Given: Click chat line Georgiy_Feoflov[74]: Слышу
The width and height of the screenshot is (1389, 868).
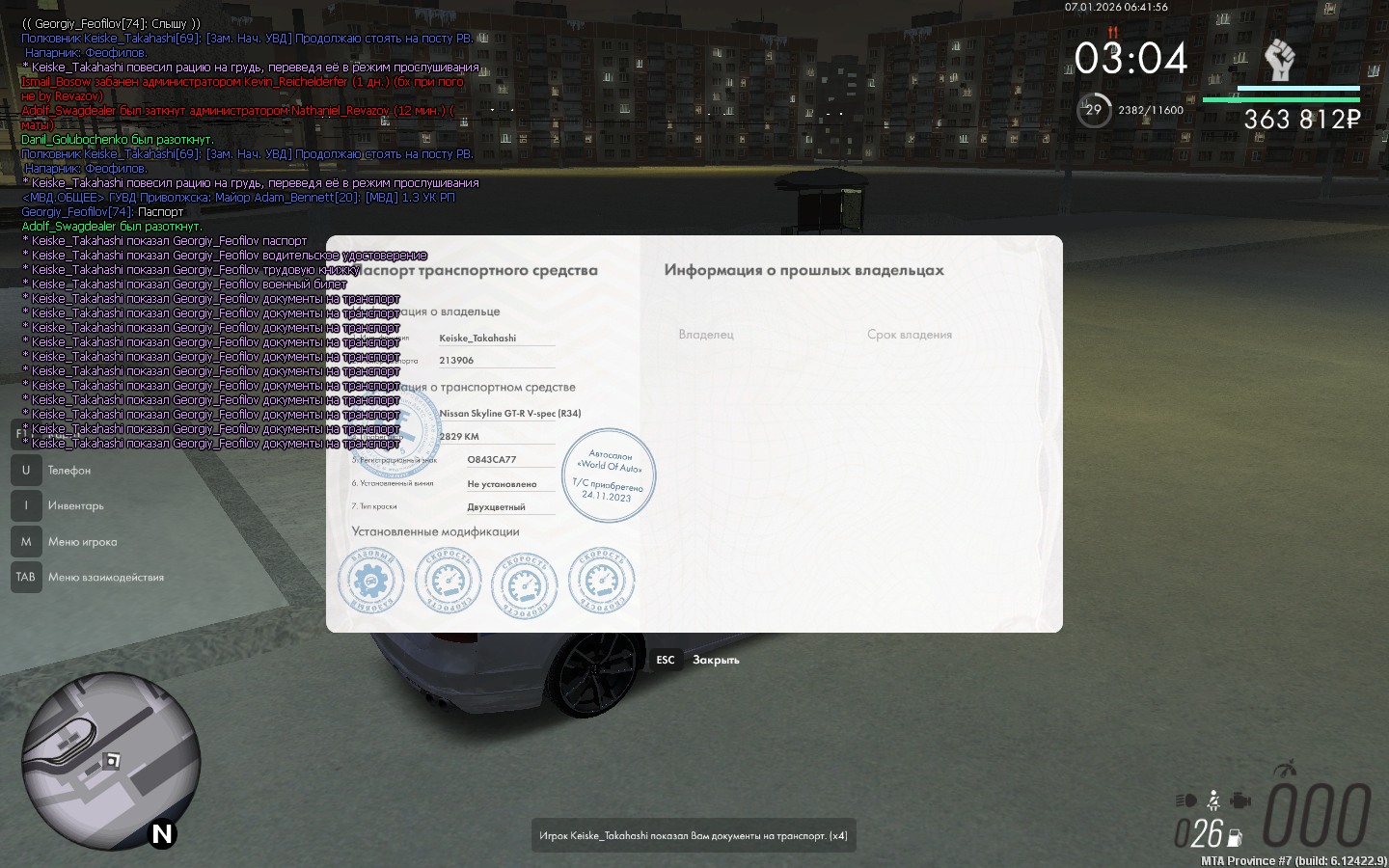Looking at the screenshot, I should click(112, 24).
